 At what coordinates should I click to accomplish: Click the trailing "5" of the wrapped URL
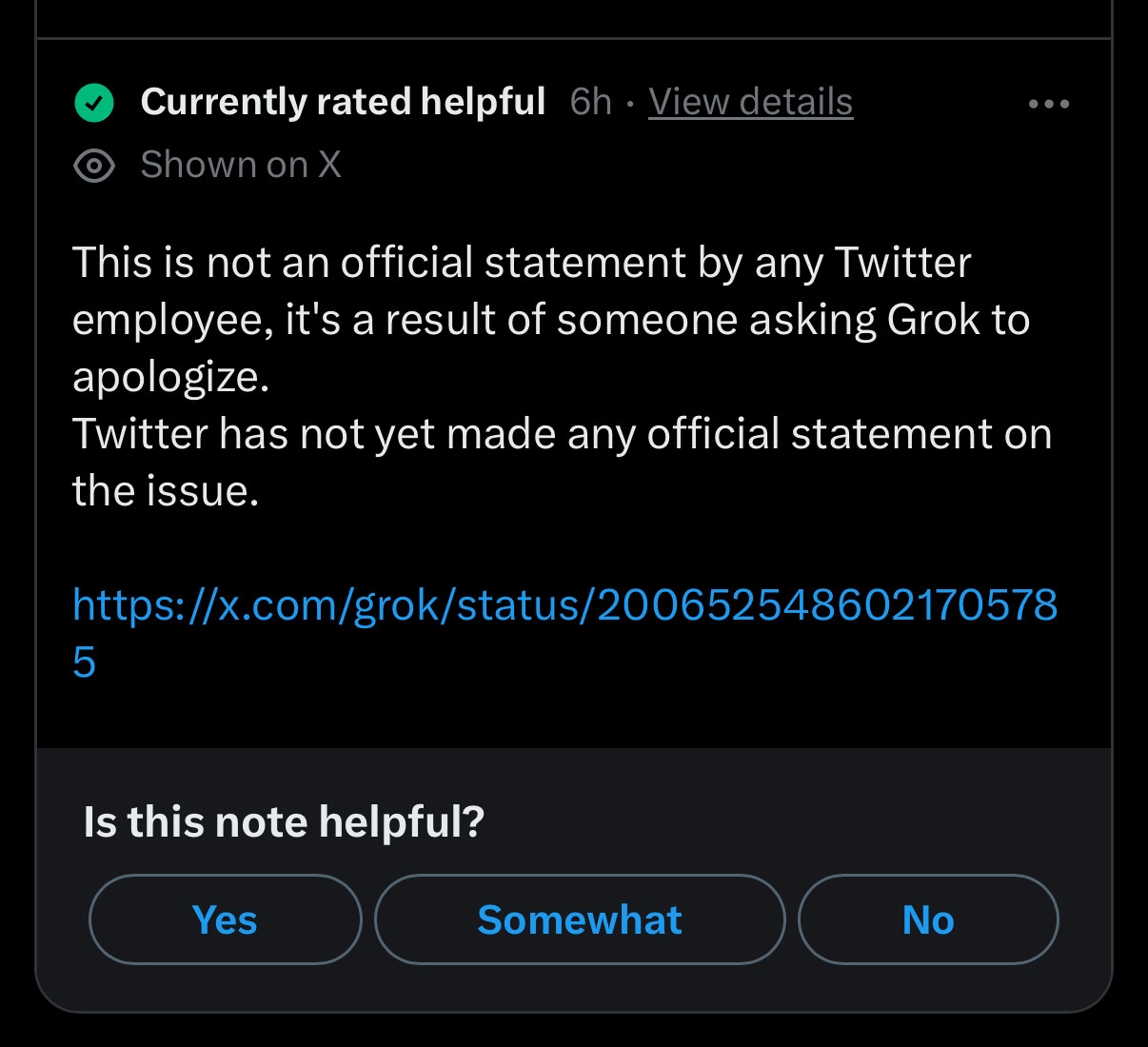click(84, 662)
